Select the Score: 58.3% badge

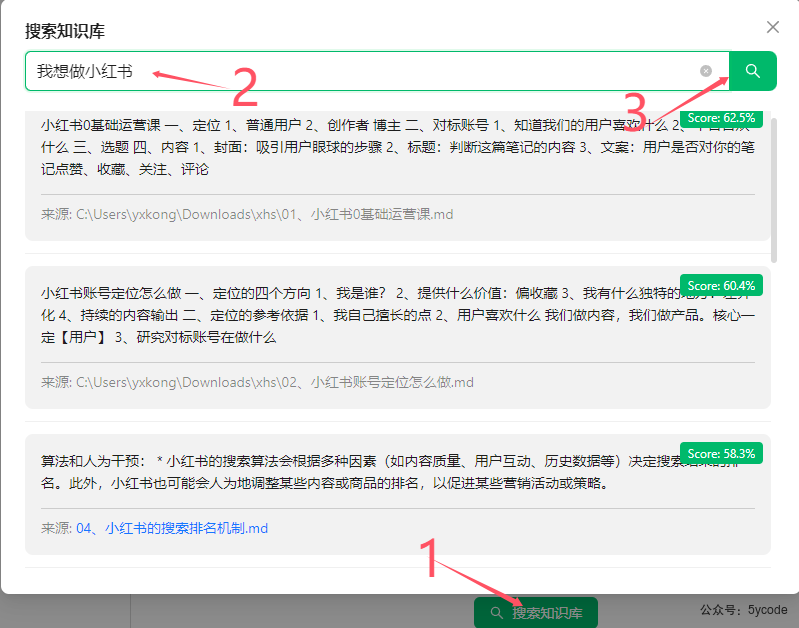pos(721,453)
